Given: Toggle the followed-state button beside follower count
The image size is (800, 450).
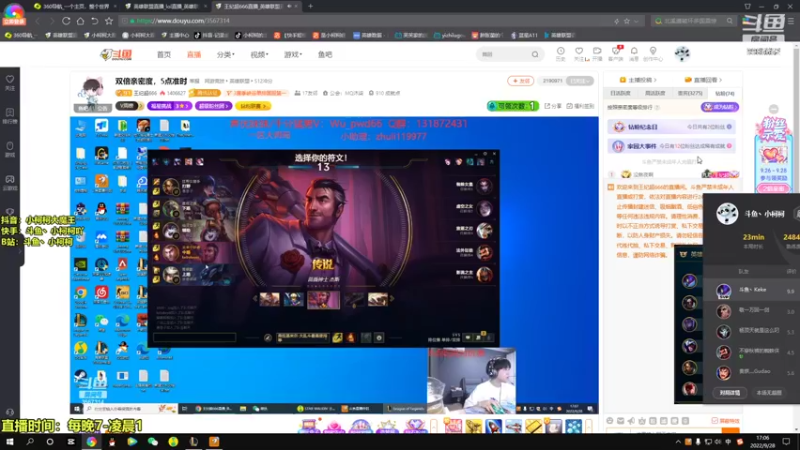Looking at the screenshot, I should click(579, 81).
